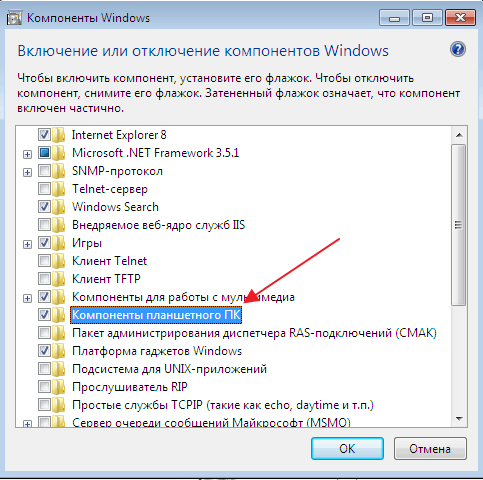
Task: Click folder icon beside Windows Search
Action: tap(59, 207)
